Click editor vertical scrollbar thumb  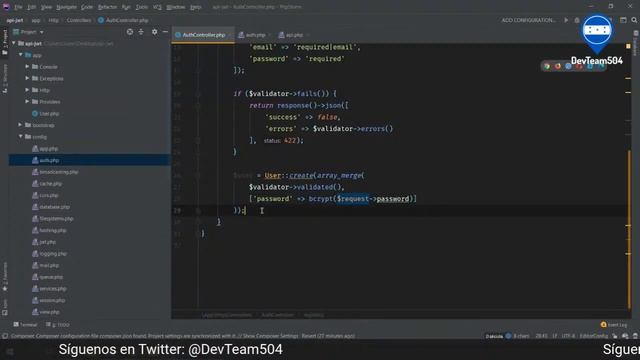629,229
